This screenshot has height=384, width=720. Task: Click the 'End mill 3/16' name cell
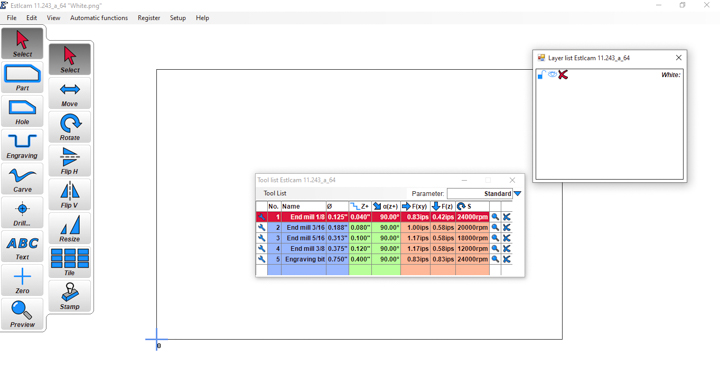pyautogui.click(x=304, y=227)
